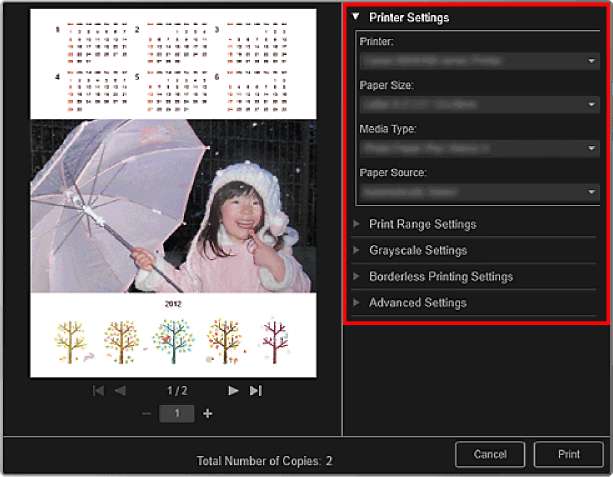Expand Borderless Printing Settings
This screenshot has height=477, width=613.
(440, 276)
